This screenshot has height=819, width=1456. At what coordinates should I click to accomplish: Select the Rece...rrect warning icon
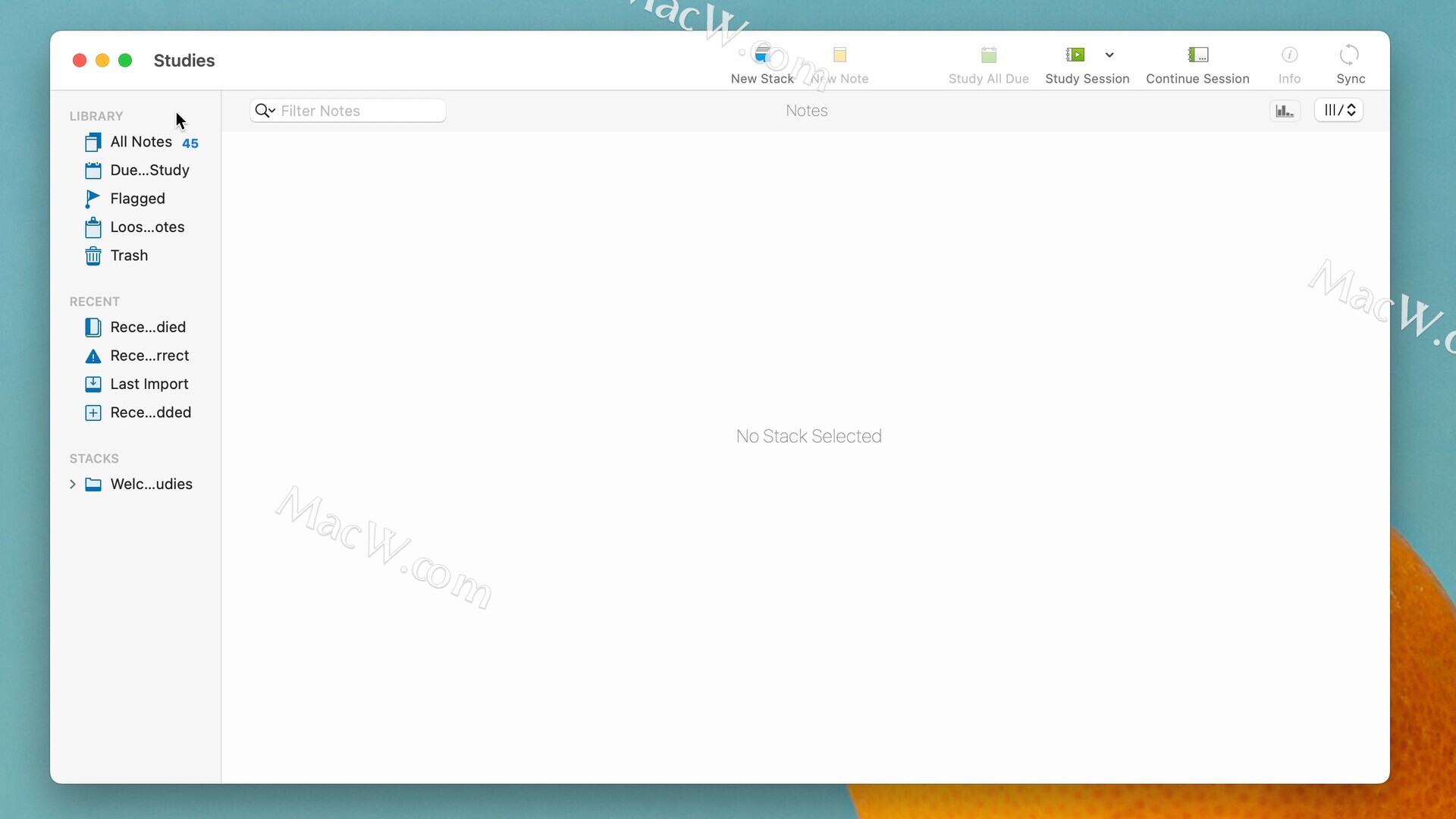tap(93, 356)
